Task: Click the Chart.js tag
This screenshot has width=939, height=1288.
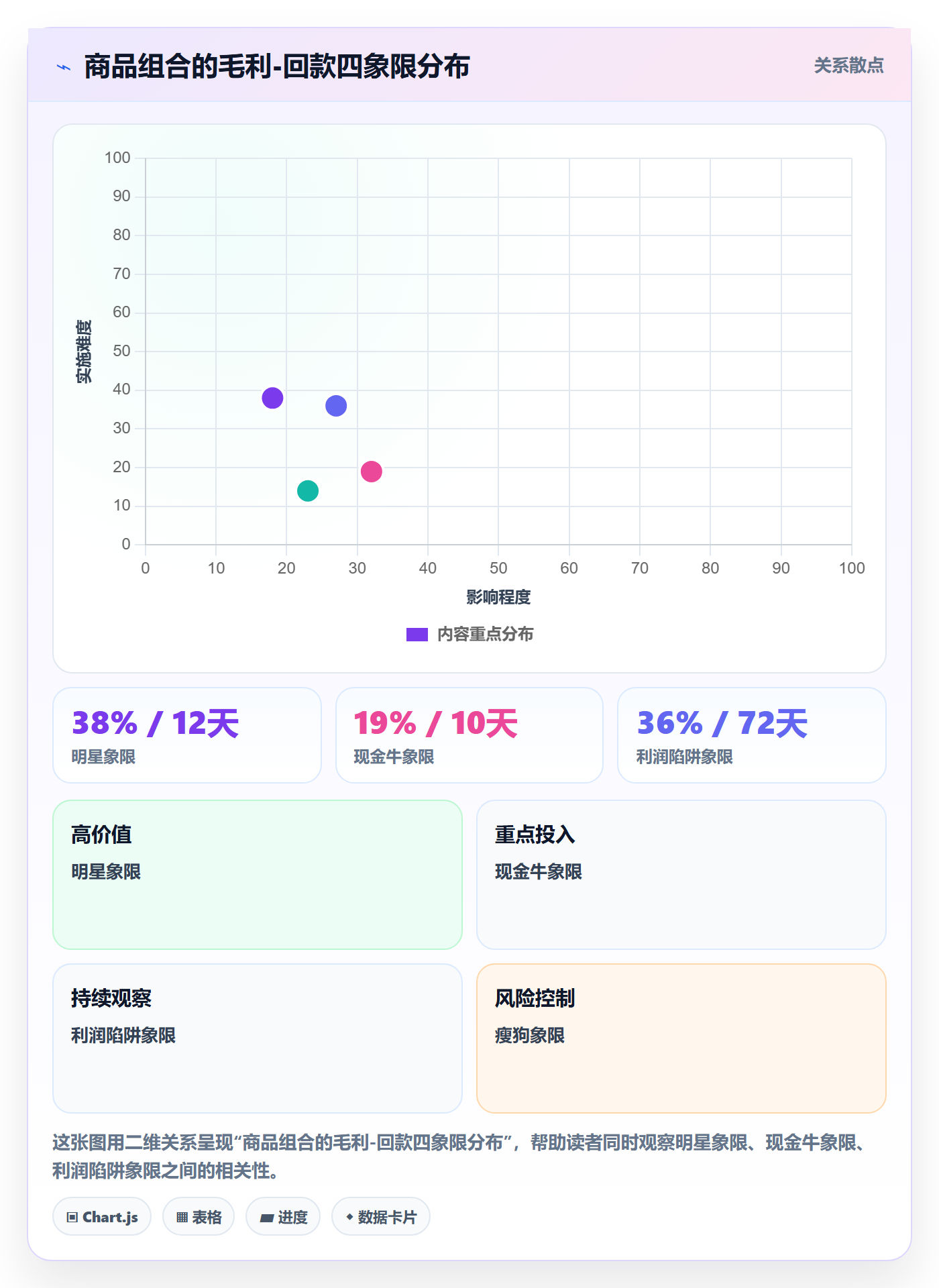Action: click(102, 1217)
